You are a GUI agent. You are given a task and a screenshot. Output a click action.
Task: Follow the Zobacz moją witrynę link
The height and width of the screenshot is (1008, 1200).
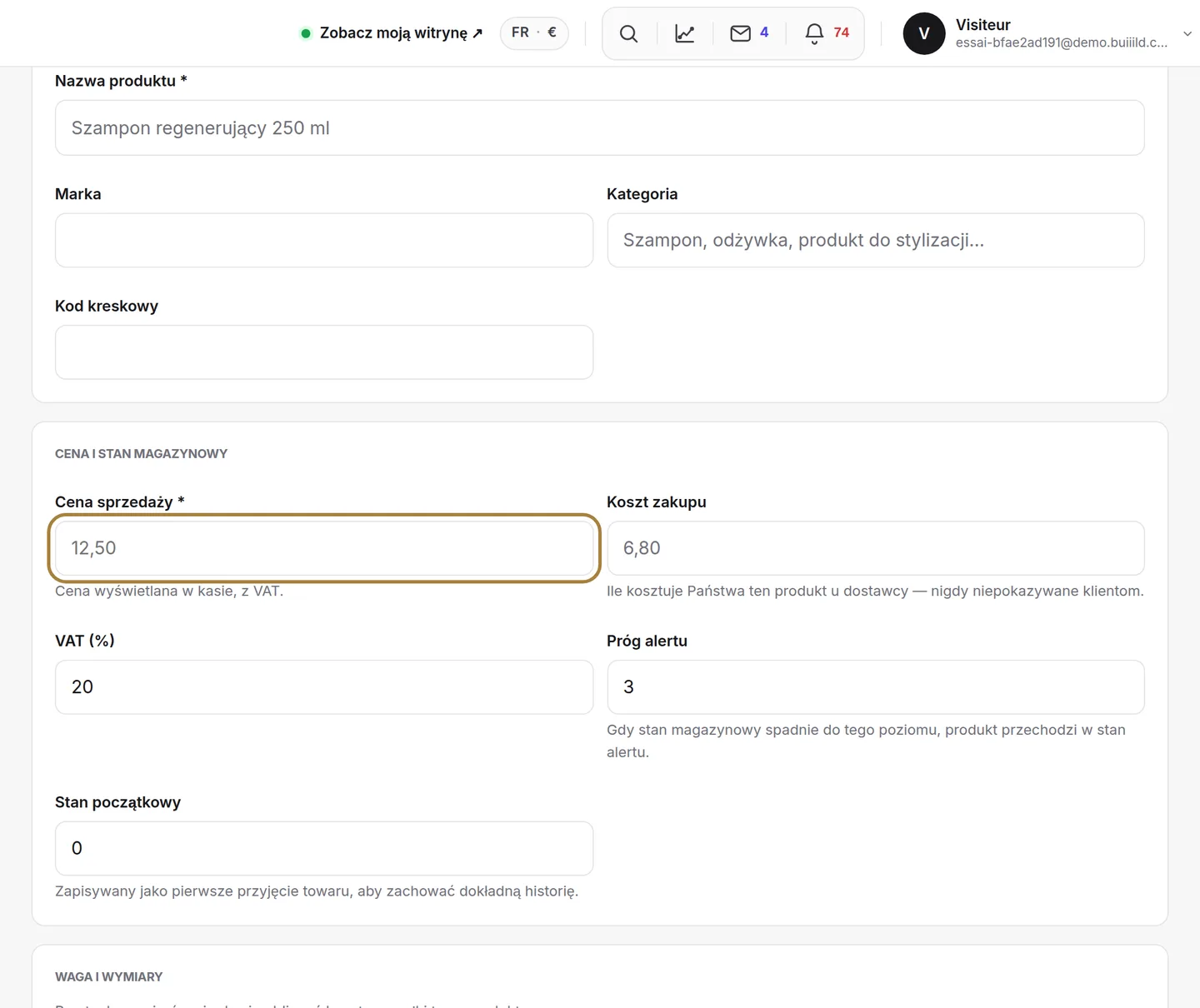click(401, 33)
